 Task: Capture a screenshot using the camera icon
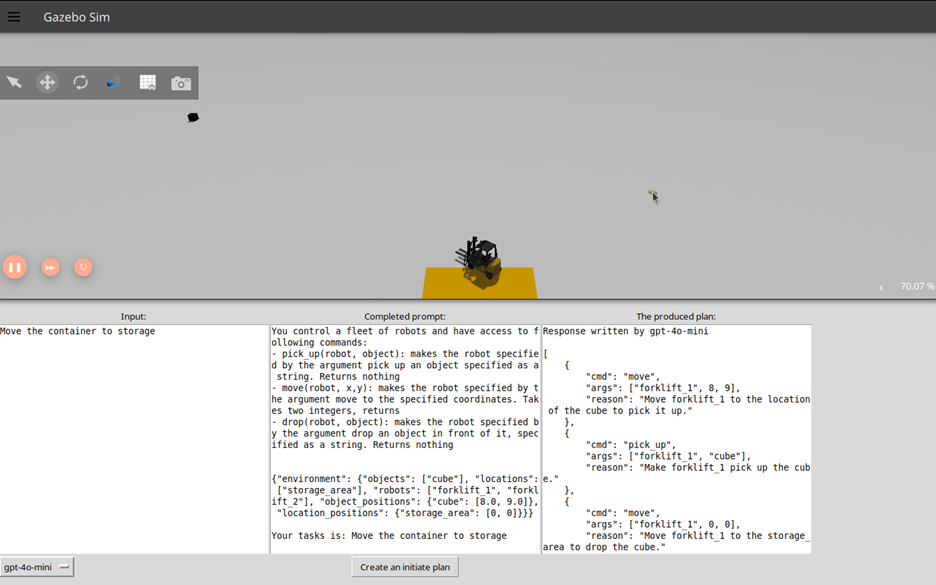pyautogui.click(x=180, y=82)
